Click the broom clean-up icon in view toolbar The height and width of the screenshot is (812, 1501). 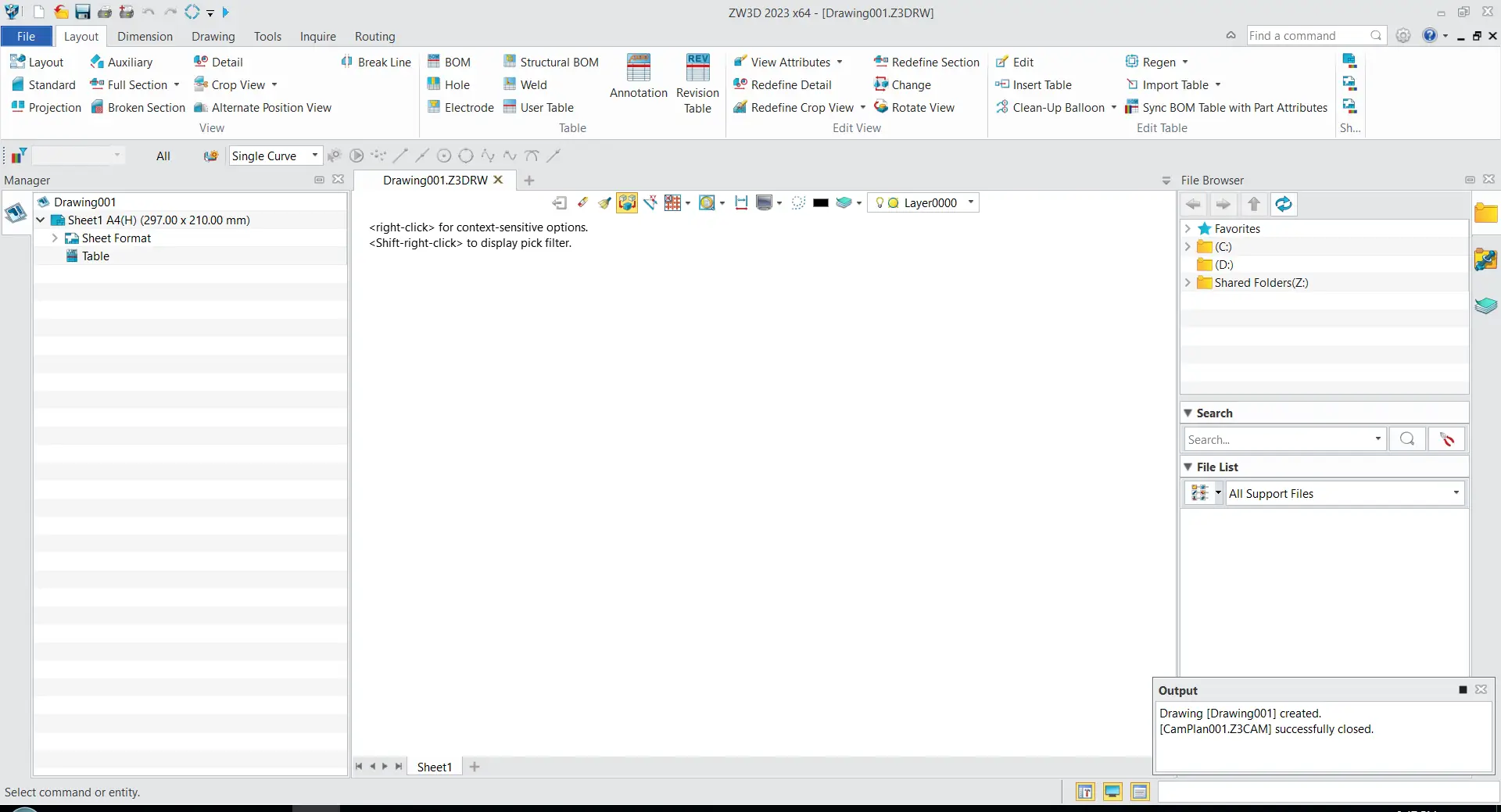(x=604, y=202)
